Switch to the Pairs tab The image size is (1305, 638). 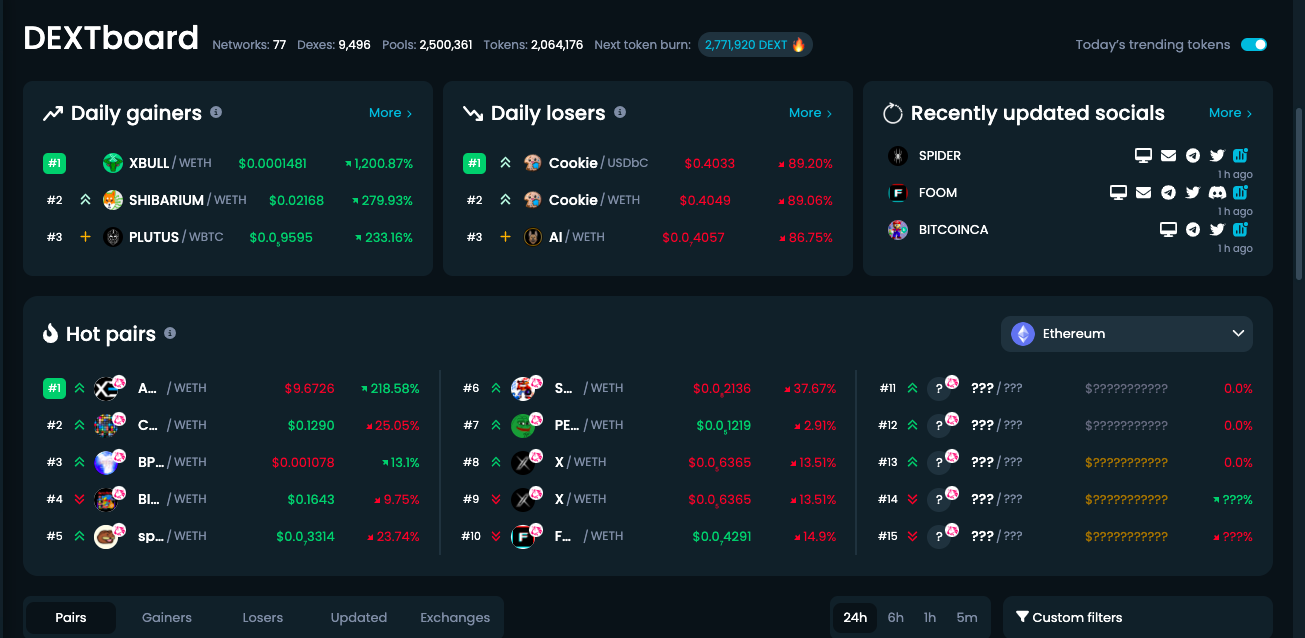71,618
